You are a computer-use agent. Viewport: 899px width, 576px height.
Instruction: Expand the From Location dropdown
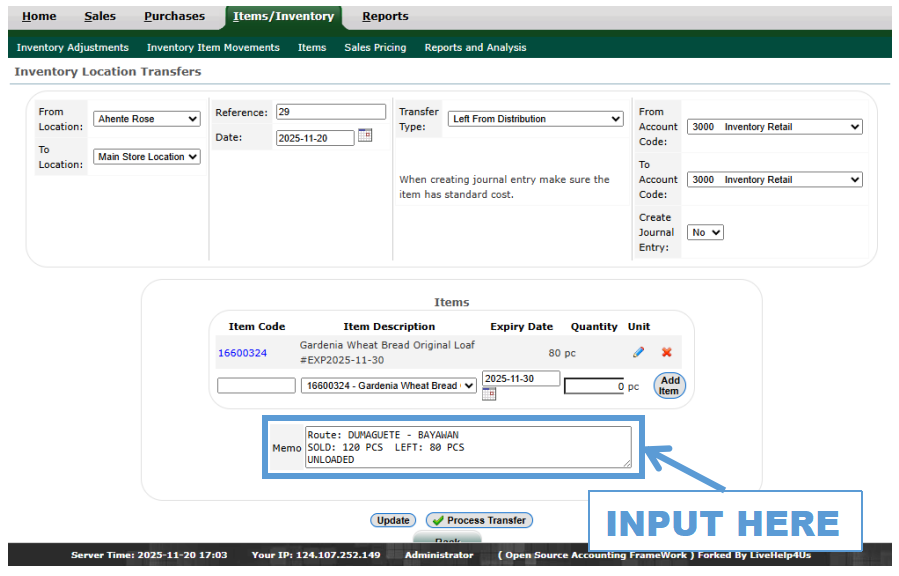(x=147, y=119)
